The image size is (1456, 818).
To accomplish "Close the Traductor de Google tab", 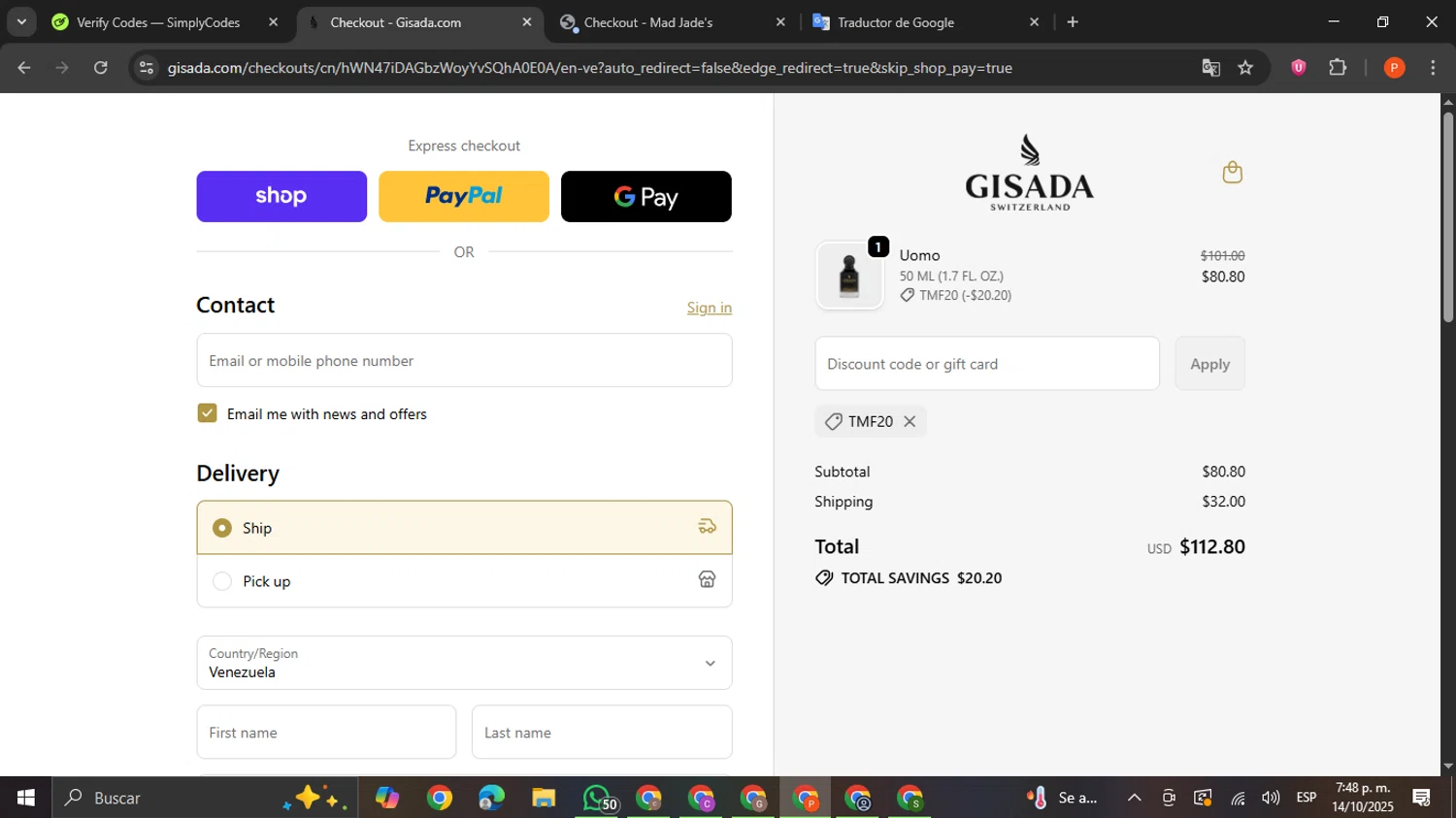I will pyautogui.click(x=1034, y=22).
